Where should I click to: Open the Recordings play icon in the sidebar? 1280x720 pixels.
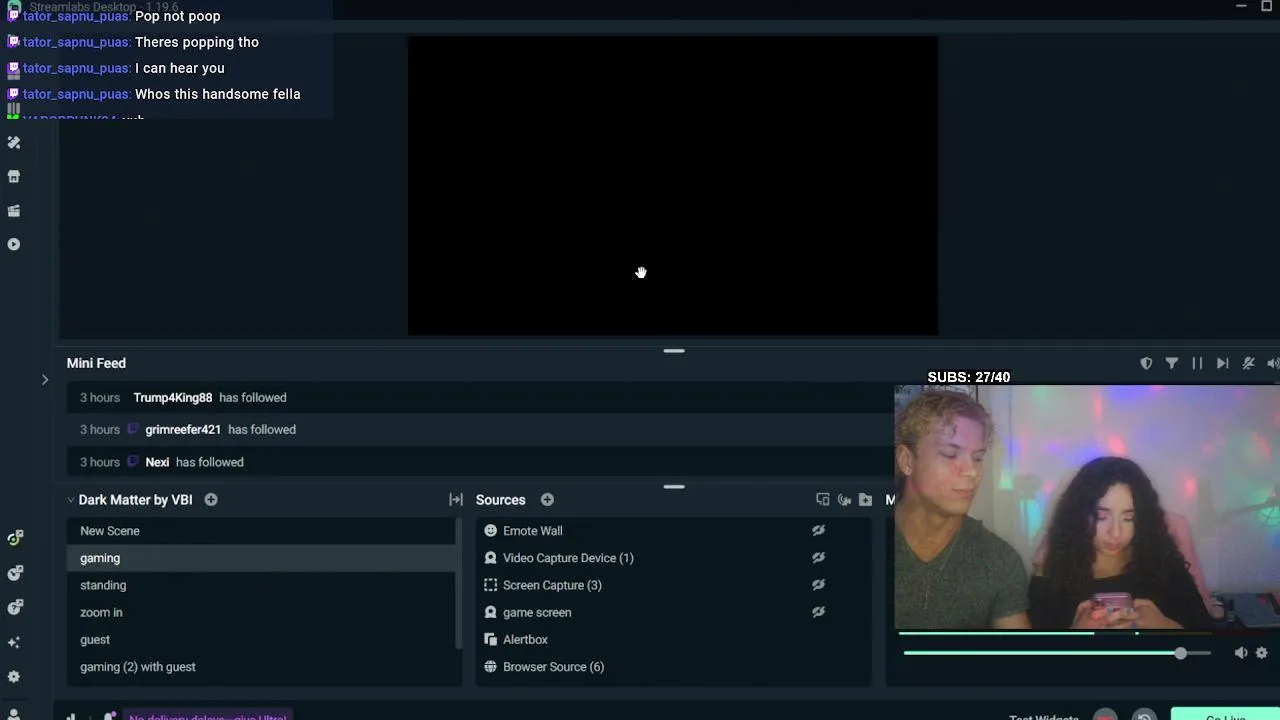[14, 244]
